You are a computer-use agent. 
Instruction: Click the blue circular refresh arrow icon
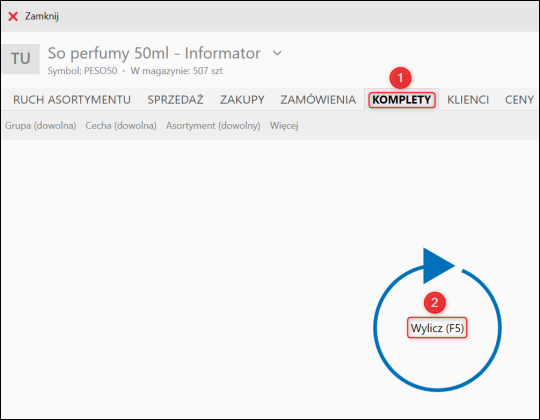point(437,319)
